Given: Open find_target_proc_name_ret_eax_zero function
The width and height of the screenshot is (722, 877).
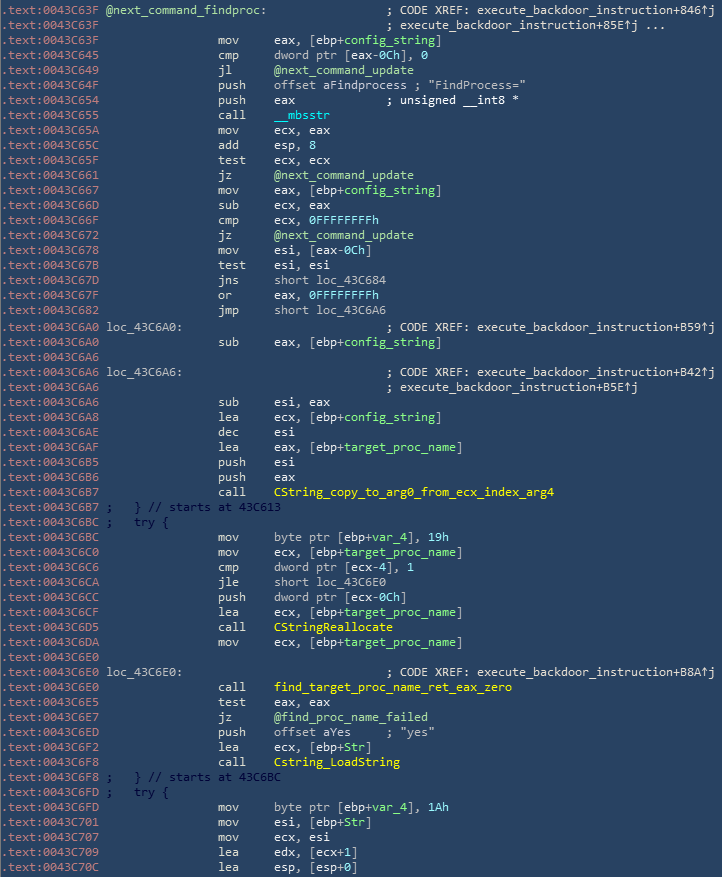Looking at the screenshot, I should point(392,687).
